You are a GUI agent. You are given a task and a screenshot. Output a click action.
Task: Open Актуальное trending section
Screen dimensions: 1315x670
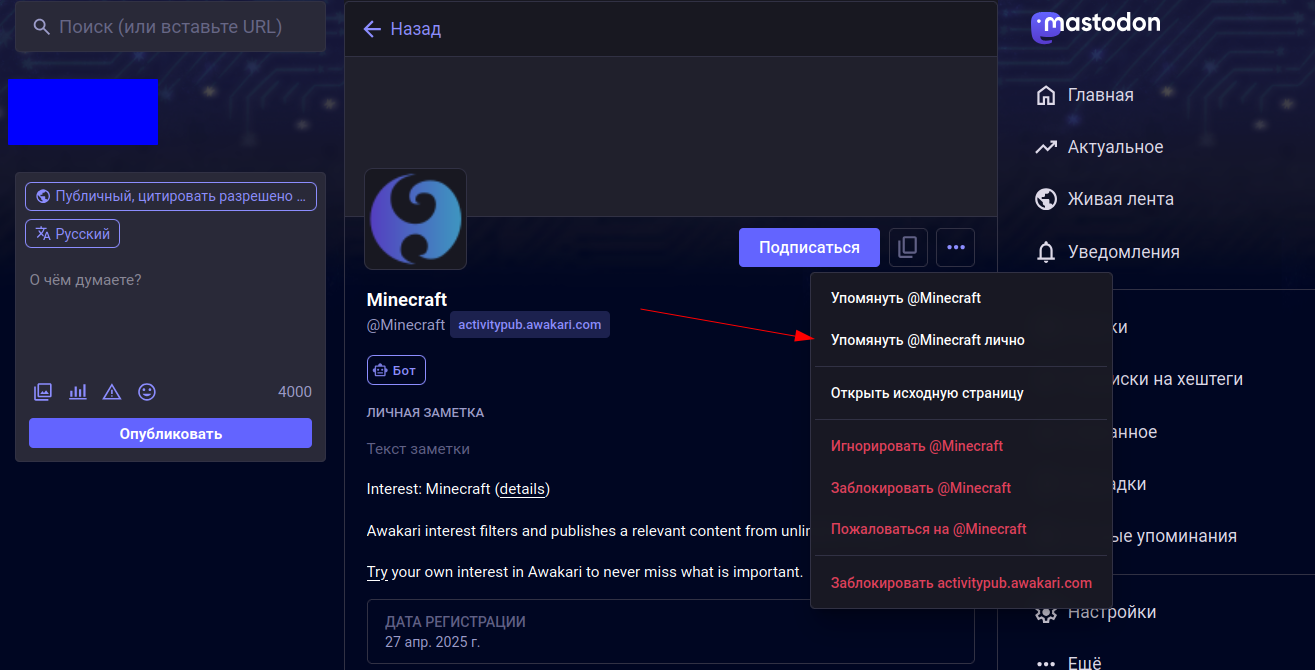1114,147
